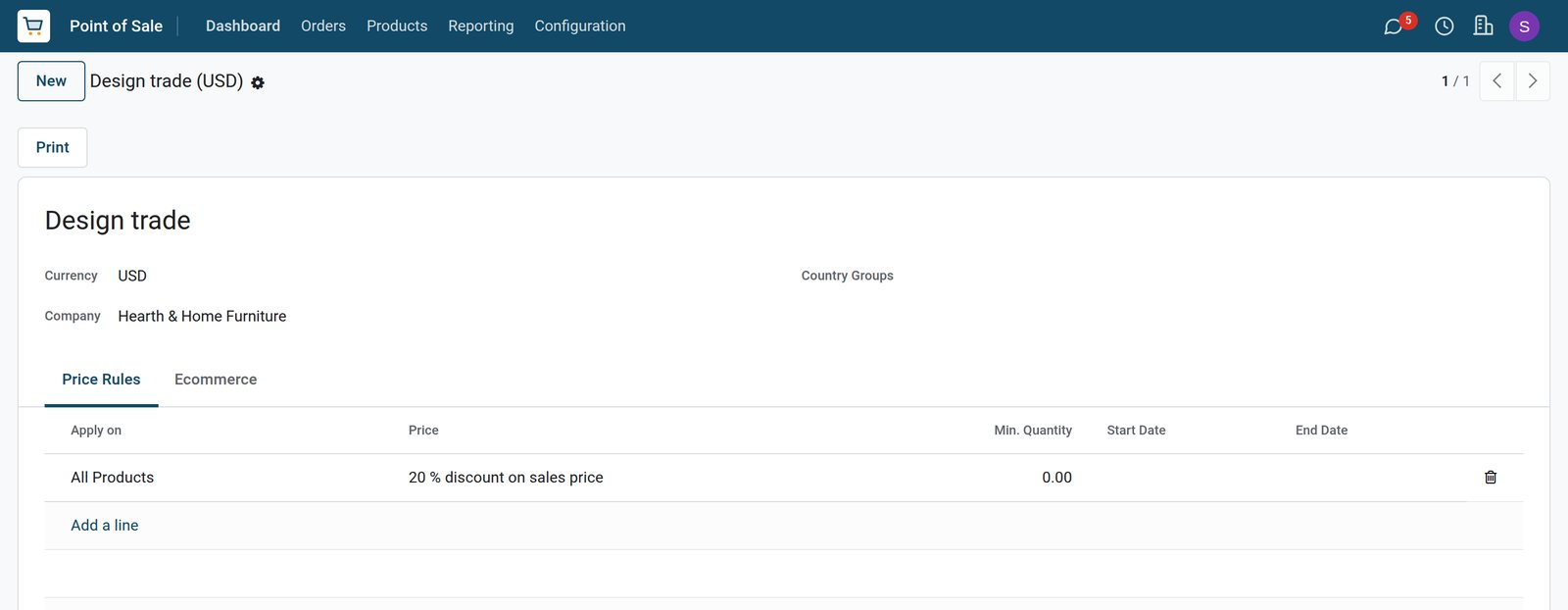Open the Point of Sale cart app icon
The height and width of the screenshot is (610, 1568).
coord(33,25)
